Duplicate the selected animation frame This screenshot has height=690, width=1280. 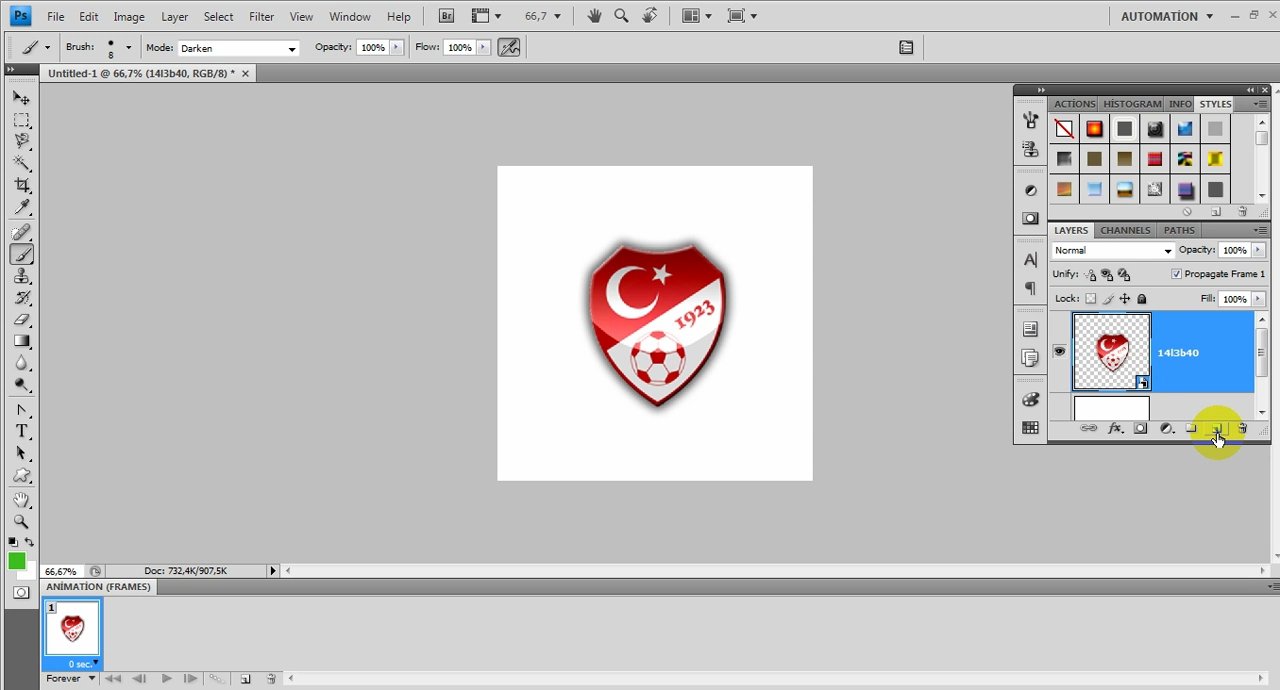tap(245, 679)
